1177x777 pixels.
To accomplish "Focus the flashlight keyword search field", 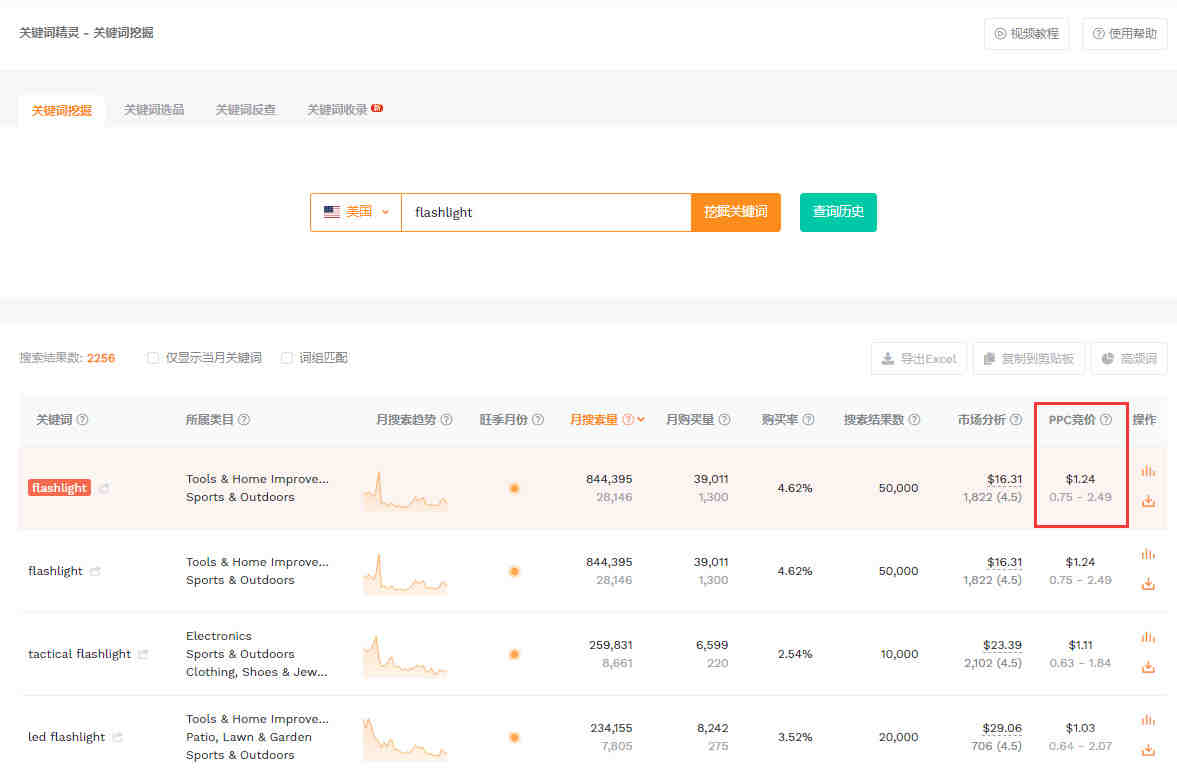I will pyautogui.click(x=546, y=212).
